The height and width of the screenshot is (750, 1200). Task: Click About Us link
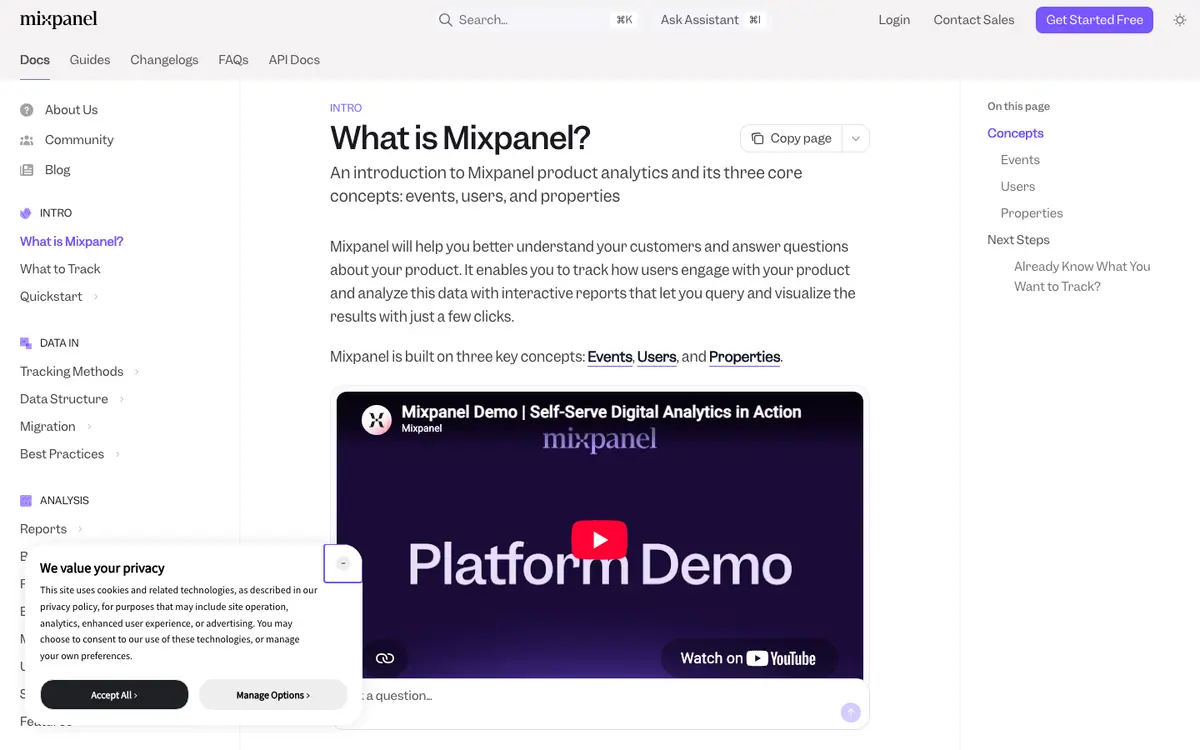pyautogui.click(x=71, y=110)
